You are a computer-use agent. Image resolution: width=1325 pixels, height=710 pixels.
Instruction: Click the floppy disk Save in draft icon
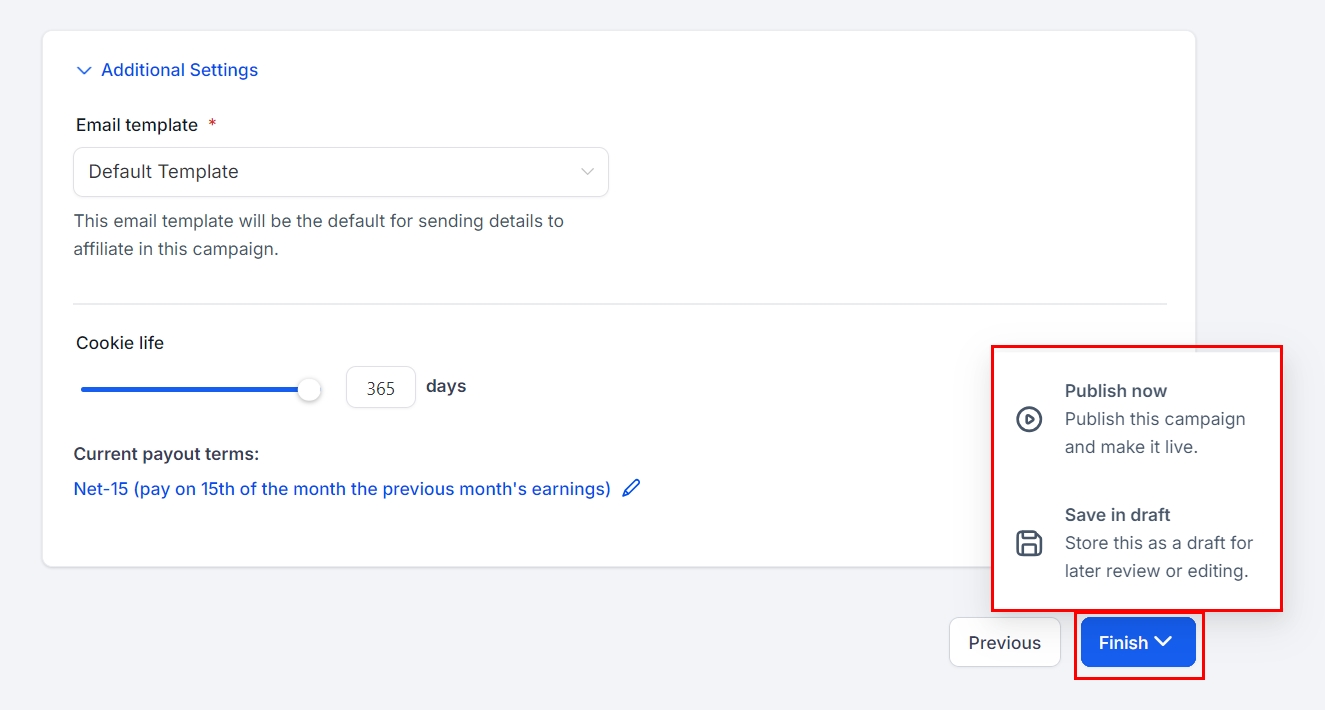(x=1029, y=543)
